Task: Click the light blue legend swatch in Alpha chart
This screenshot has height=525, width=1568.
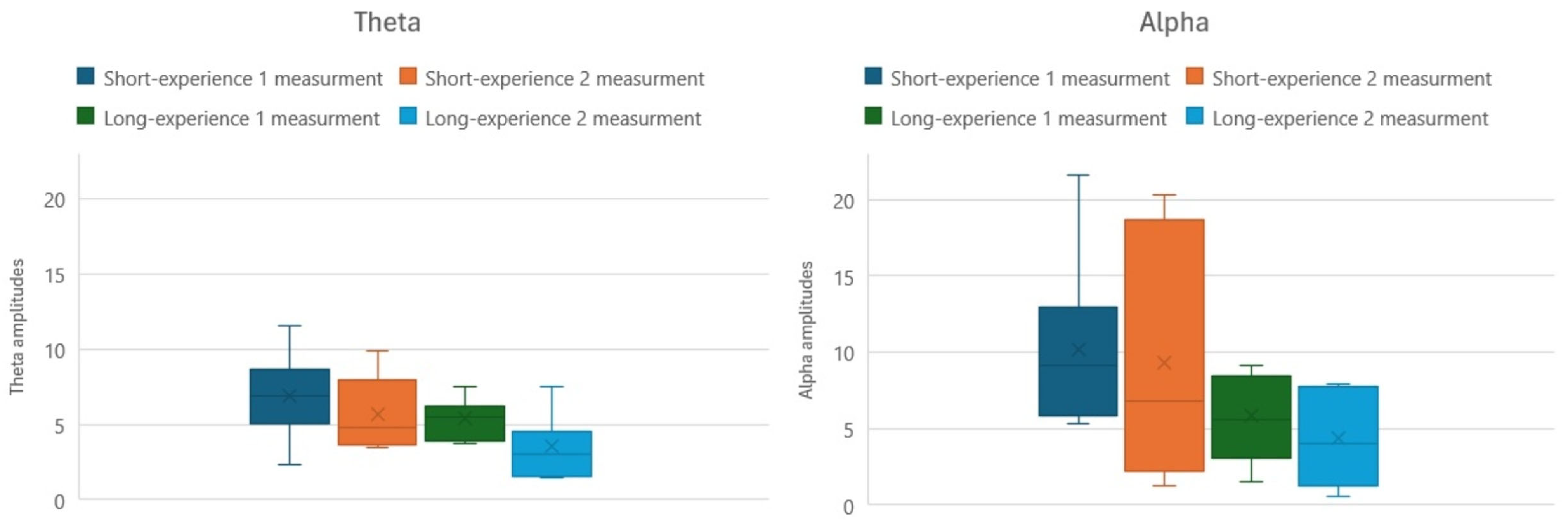Action: [1195, 116]
